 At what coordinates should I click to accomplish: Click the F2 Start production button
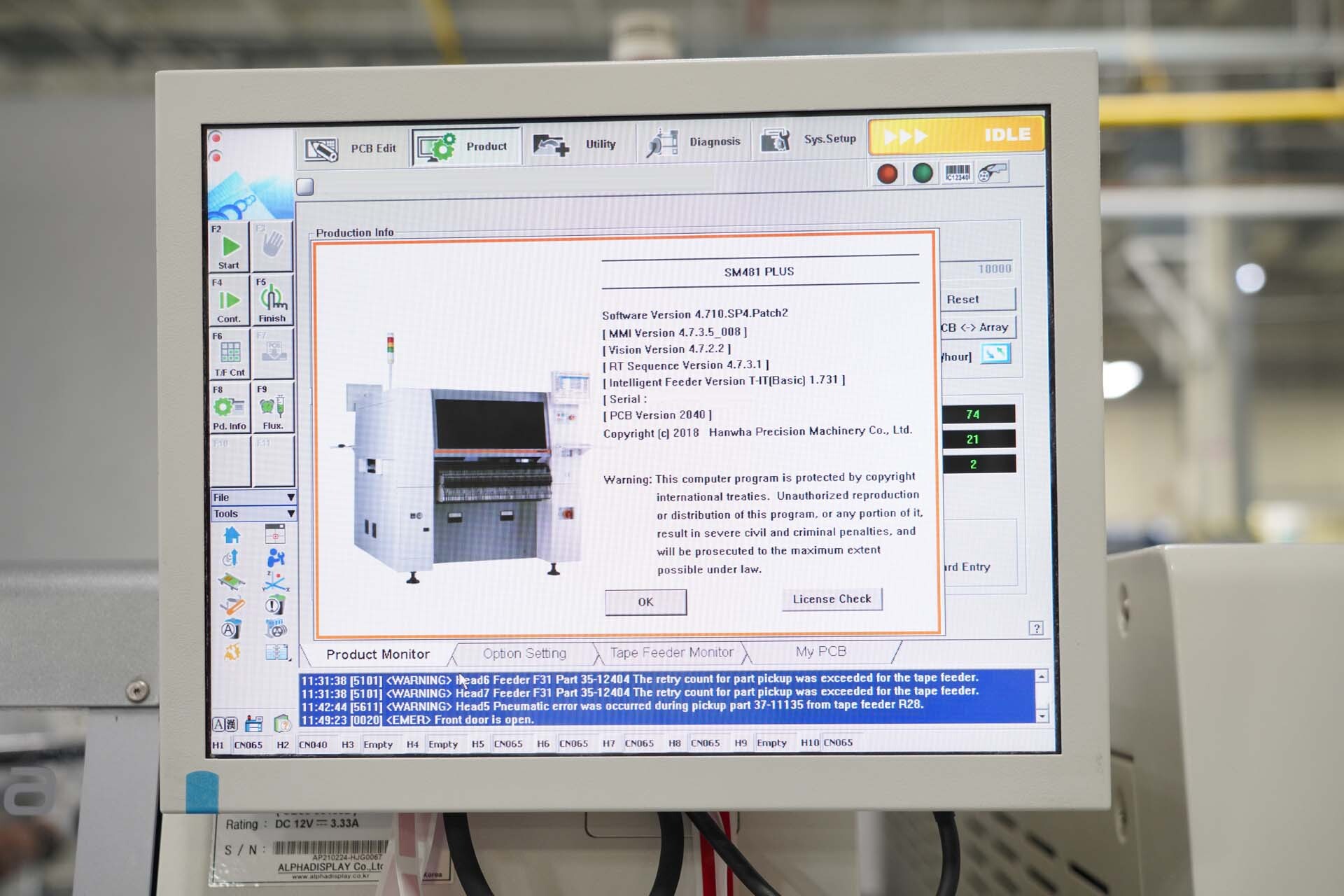(229, 247)
